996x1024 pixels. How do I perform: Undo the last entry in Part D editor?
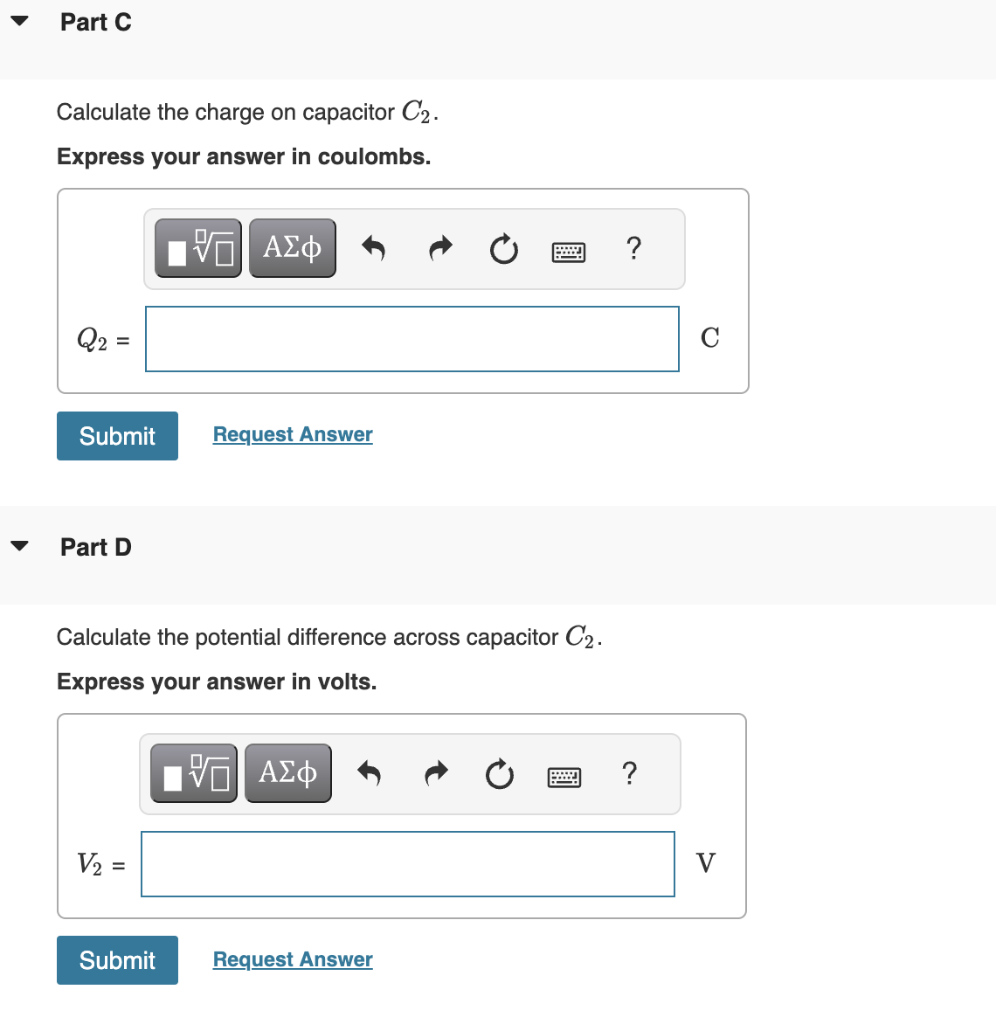pos(369,773)
